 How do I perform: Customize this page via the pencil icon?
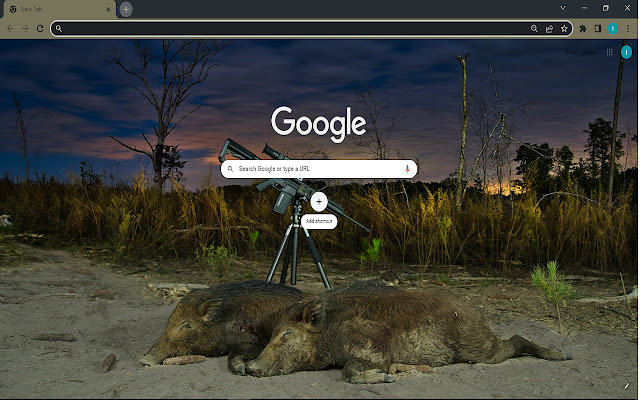(x=627, y=386)
